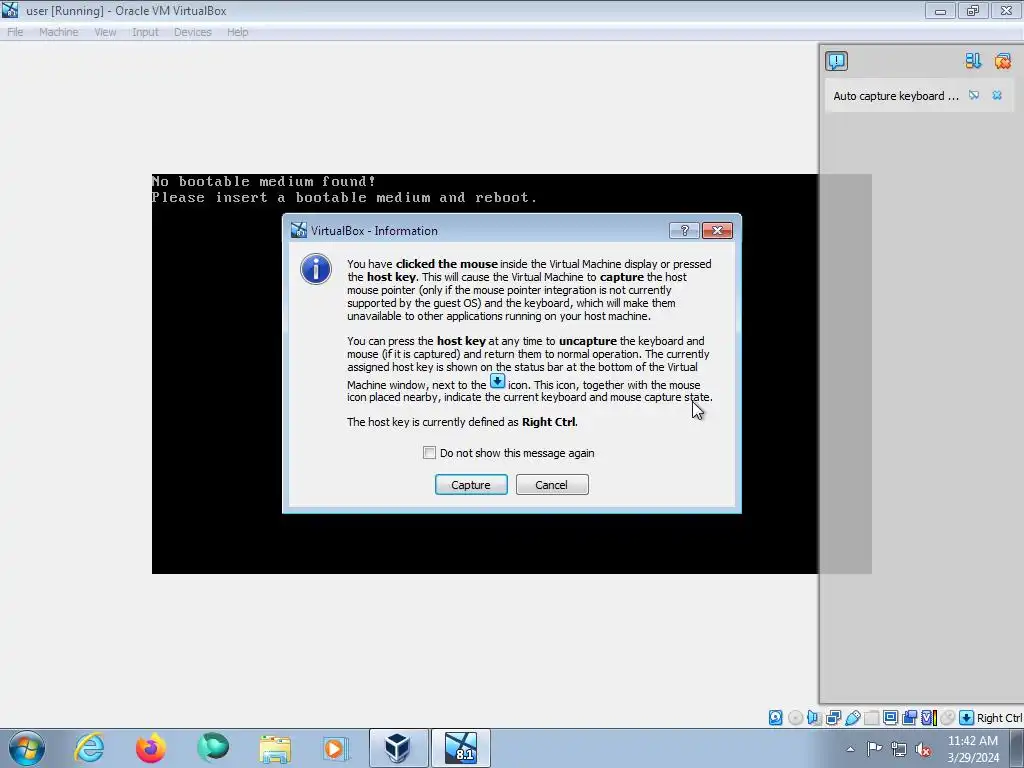
Task: Open Windows Media Player from taskbar
Action: 336,748
